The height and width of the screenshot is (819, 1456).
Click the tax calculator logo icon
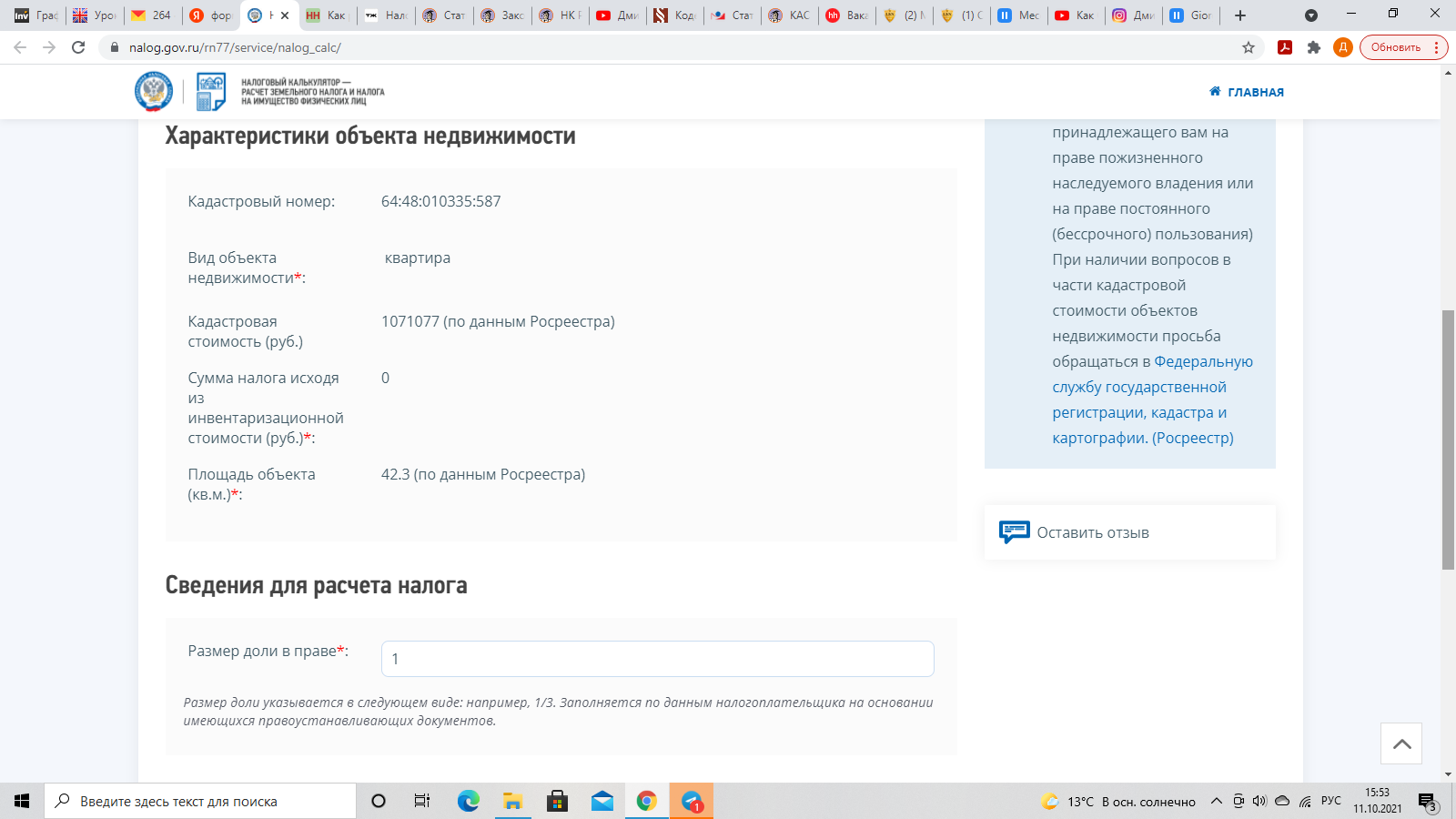tap(211, 92)
